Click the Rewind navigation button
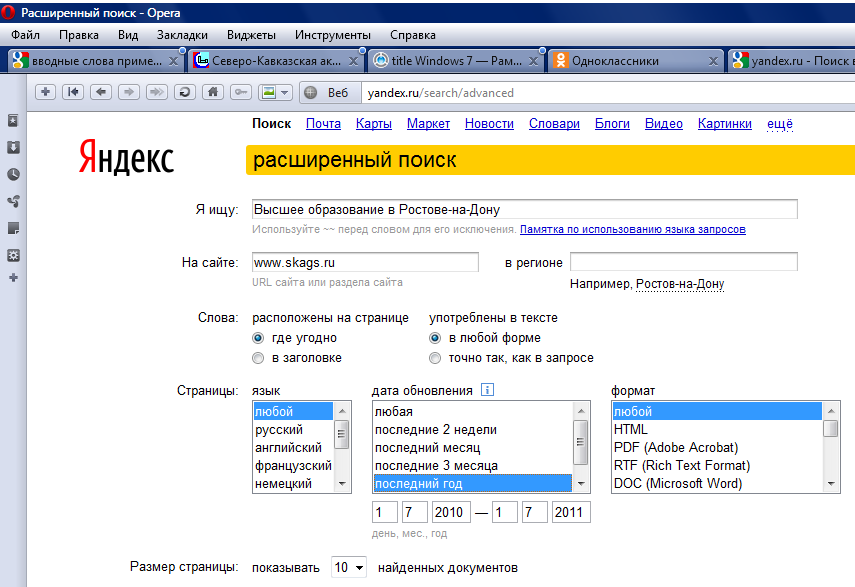 [73, 92]
